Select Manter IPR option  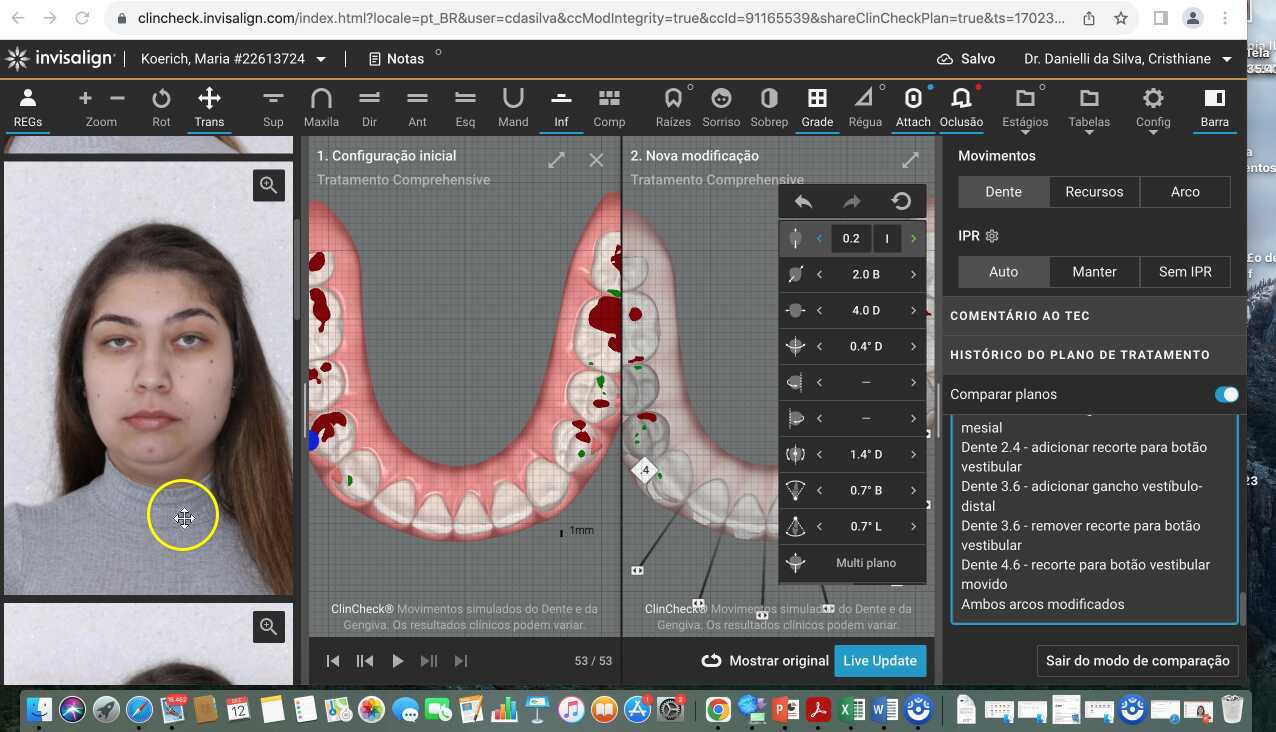pos(1094,272)
